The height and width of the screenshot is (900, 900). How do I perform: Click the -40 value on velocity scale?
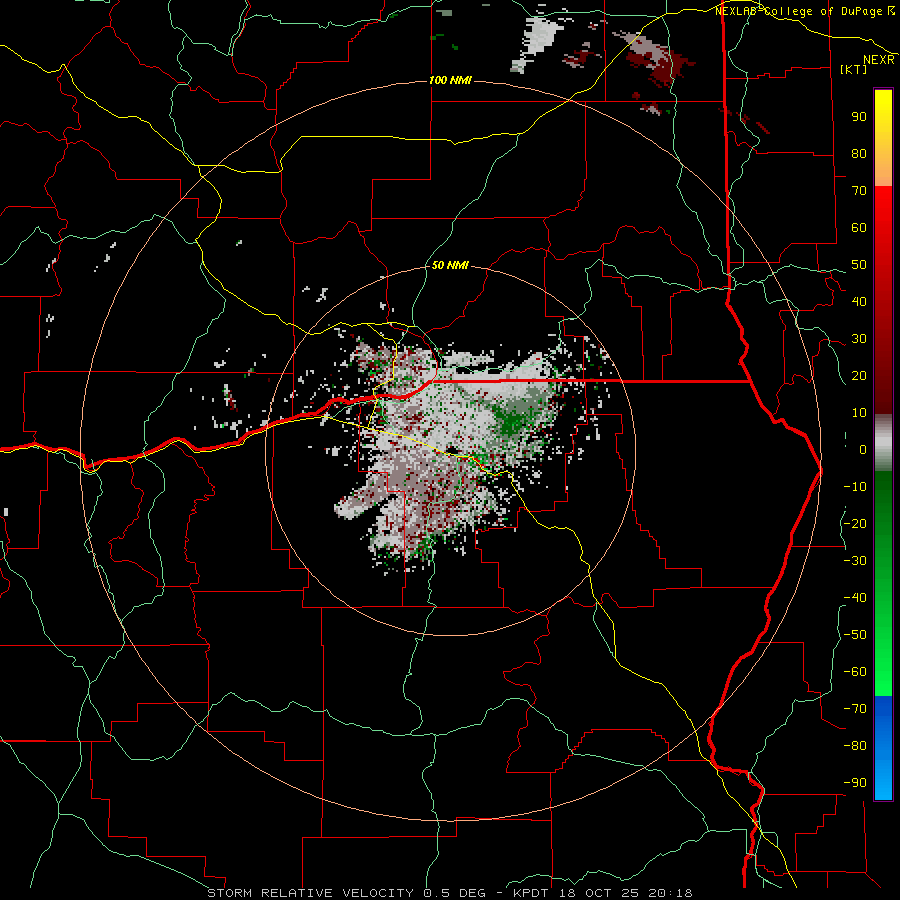855,598
